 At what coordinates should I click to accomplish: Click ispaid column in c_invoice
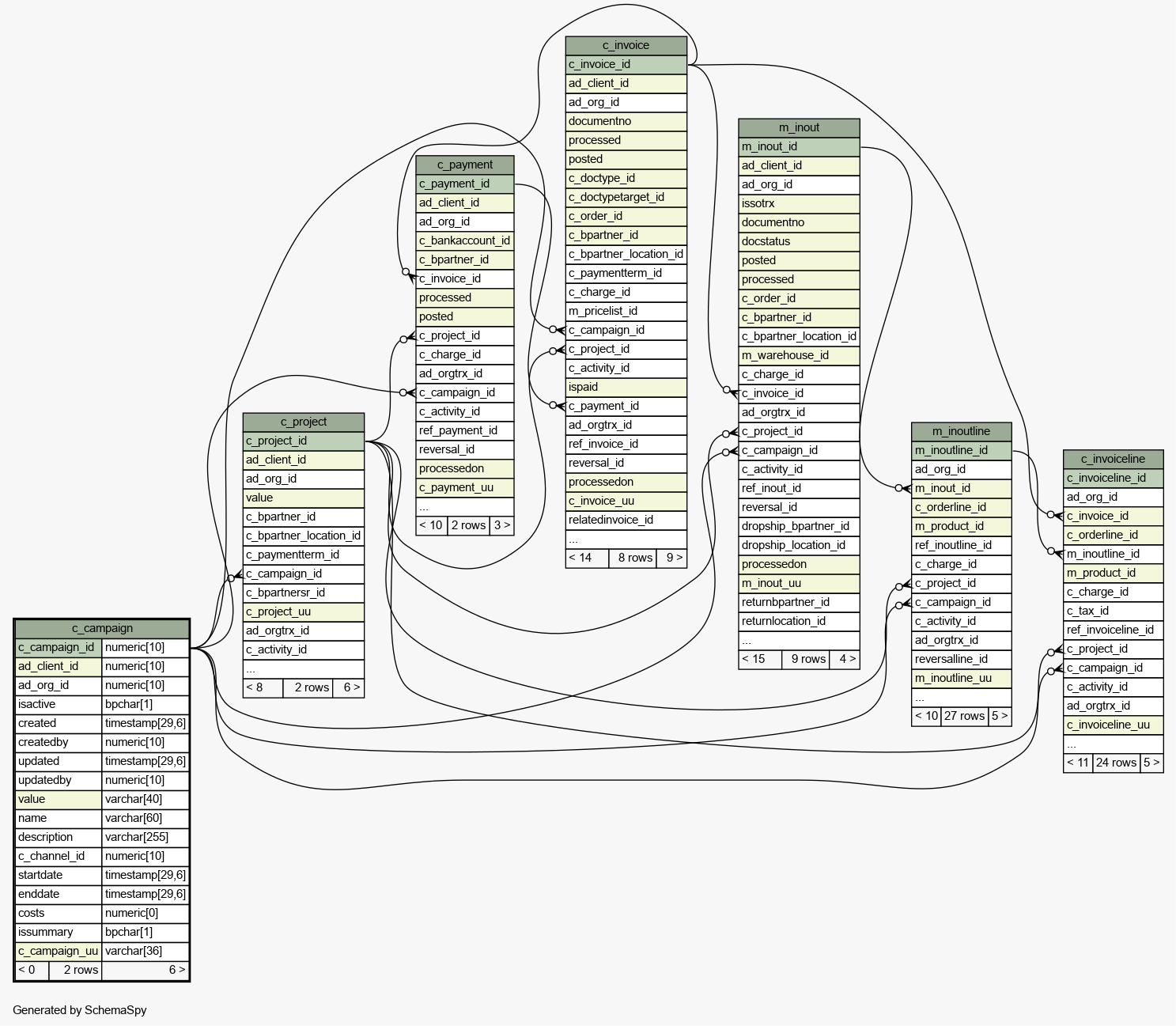coord(626,387)
